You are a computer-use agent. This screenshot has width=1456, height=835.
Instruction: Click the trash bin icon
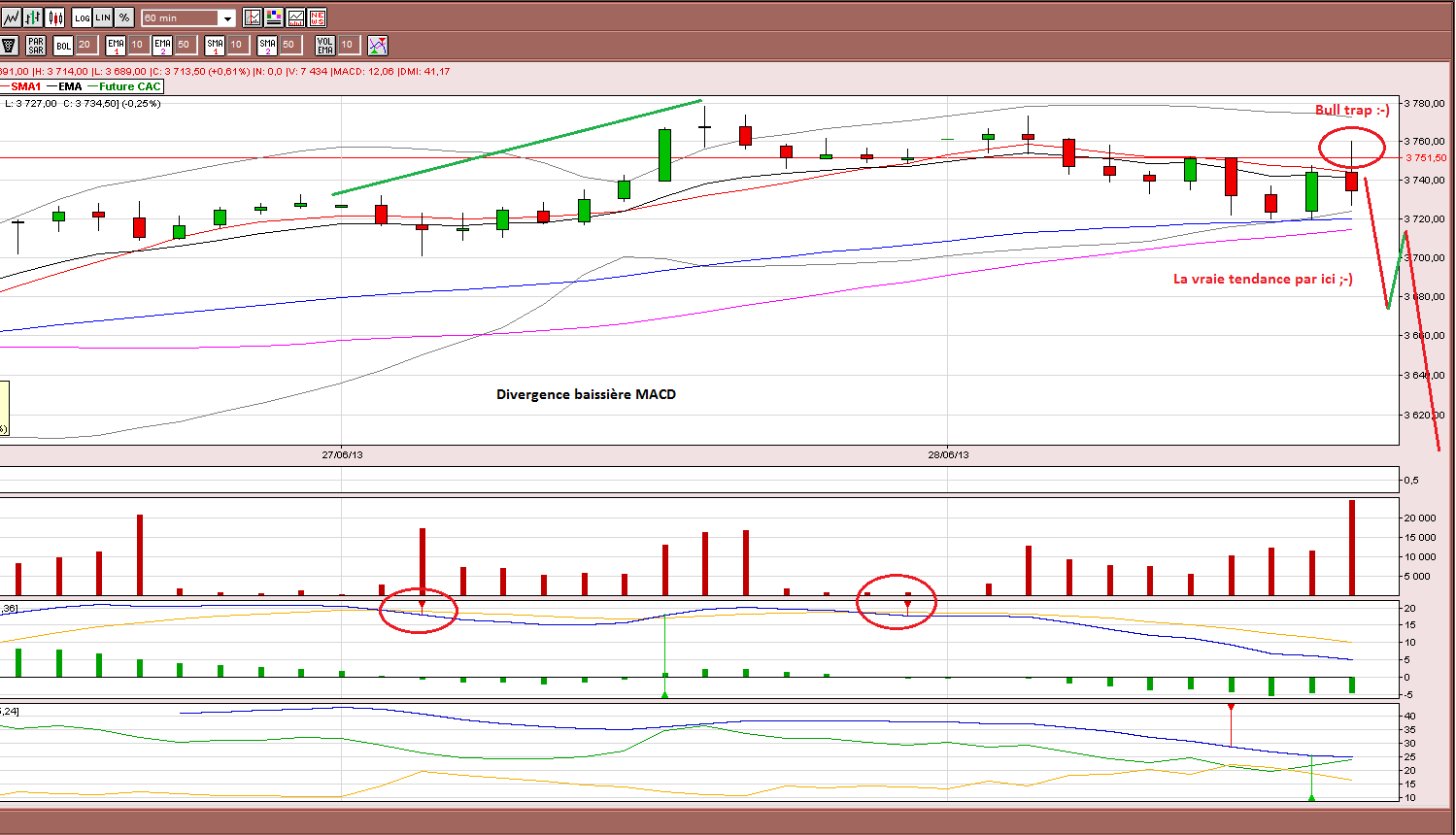point(10,45)
